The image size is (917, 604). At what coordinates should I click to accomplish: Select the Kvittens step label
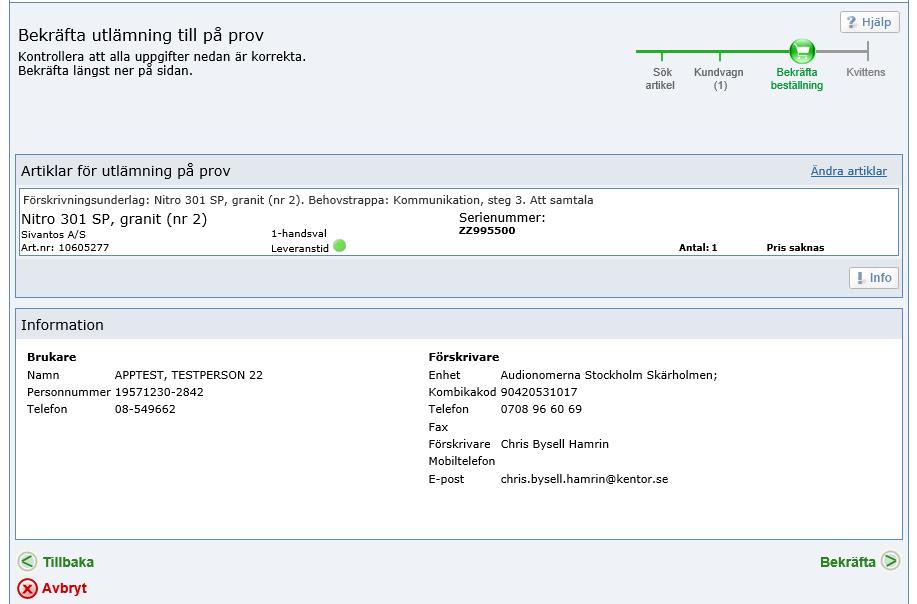(866, 72)
